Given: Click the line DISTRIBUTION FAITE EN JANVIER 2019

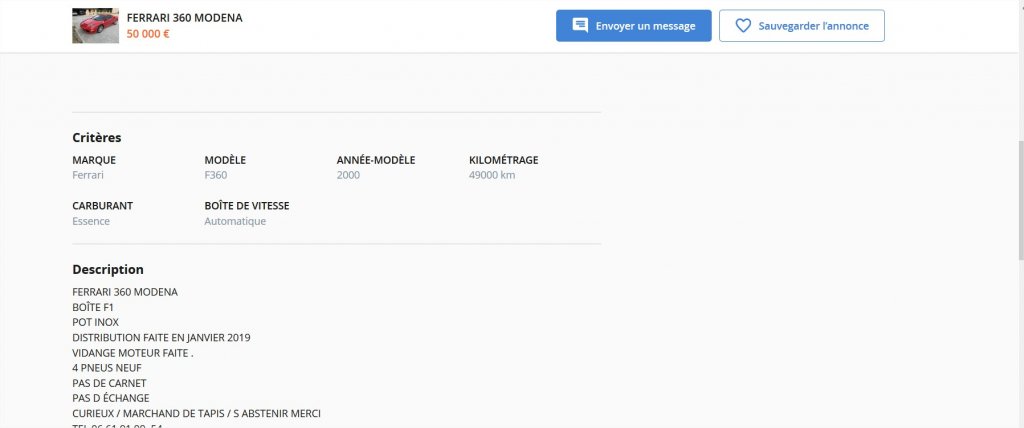Looking at the screenshot, I should [161, 338].
